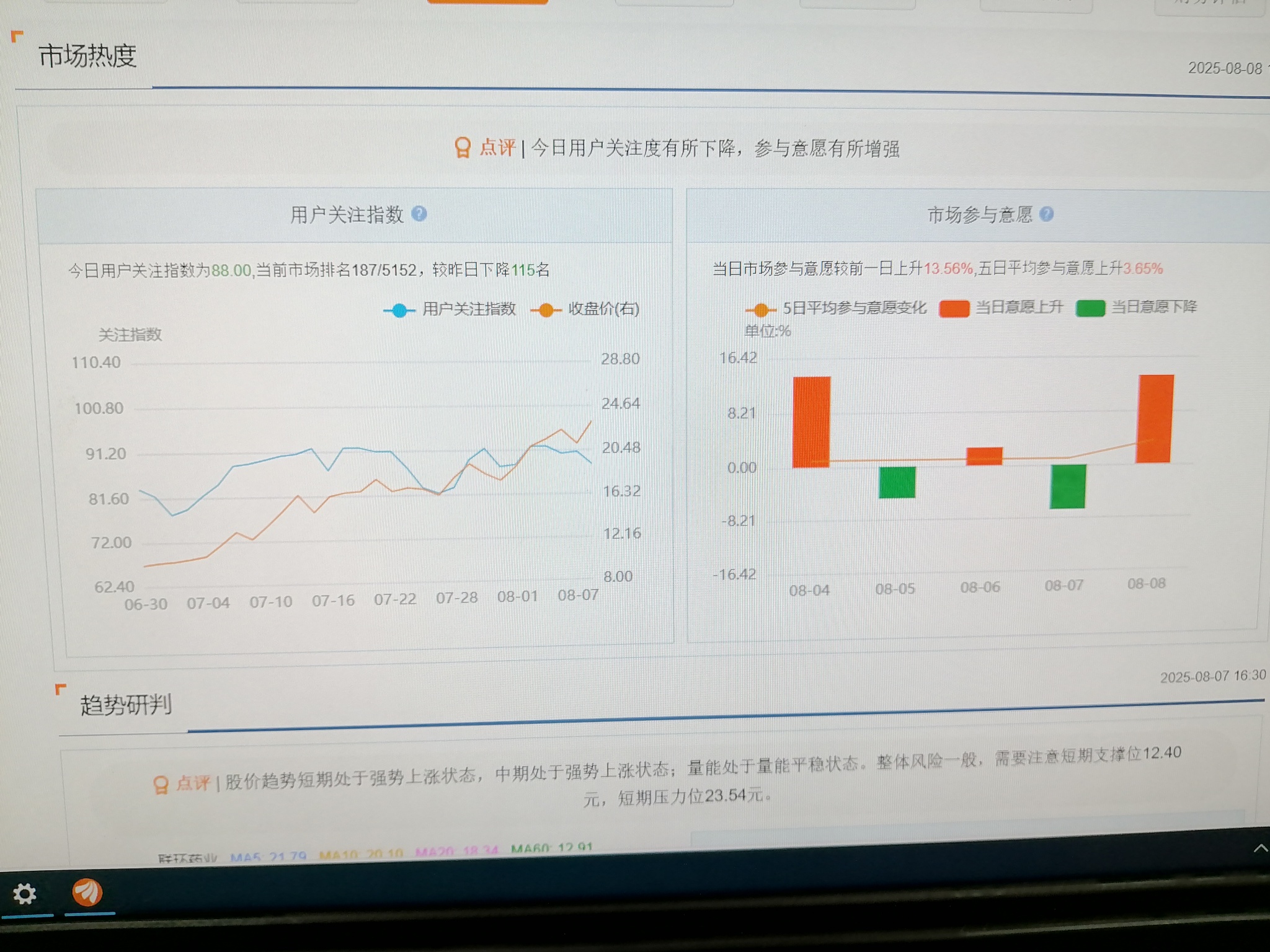Screen dimensions: 1270x952
Task: Click the green 115 rank change
Action: tap(523, 270)
